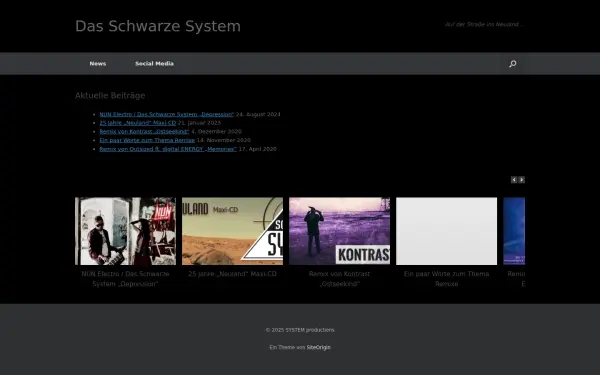Click the Ein paar Worte carousel caption

[x=447, y=279]
